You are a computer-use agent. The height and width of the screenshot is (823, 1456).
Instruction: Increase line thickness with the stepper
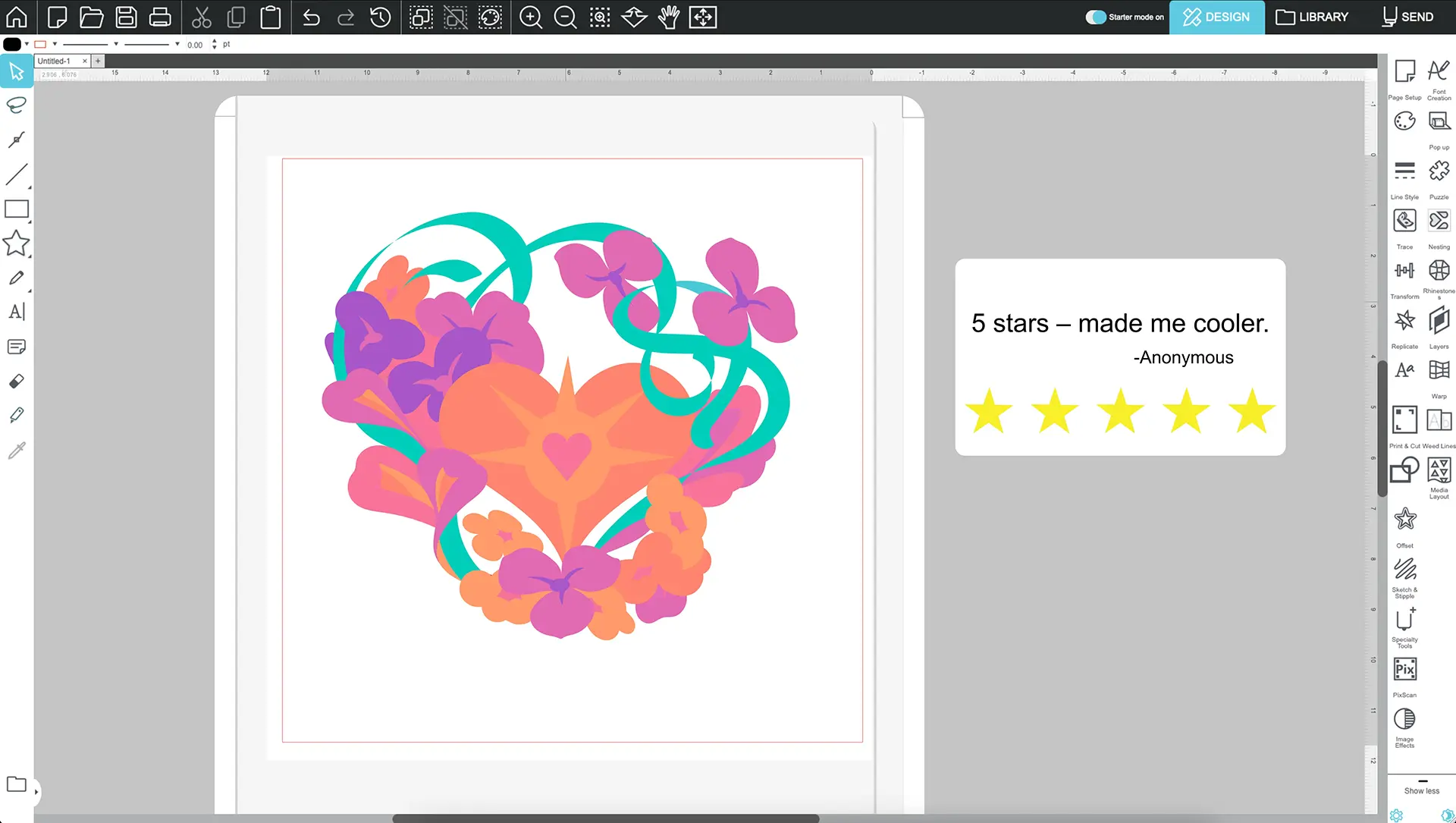click(x=215, y=41)
